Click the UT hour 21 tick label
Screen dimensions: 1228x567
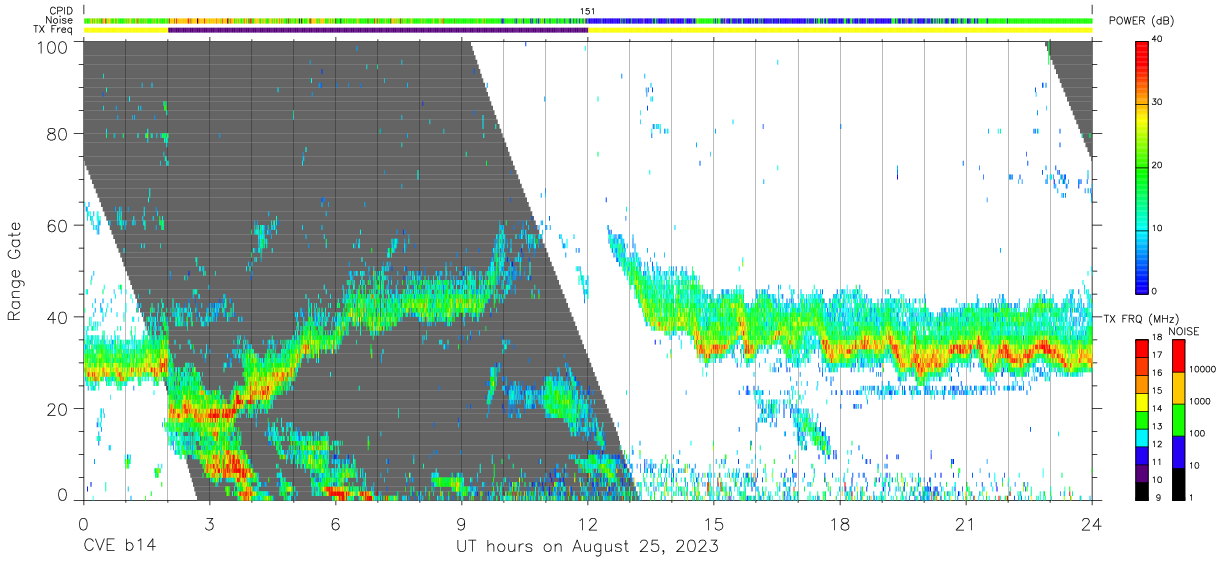[x=966, y=523]
